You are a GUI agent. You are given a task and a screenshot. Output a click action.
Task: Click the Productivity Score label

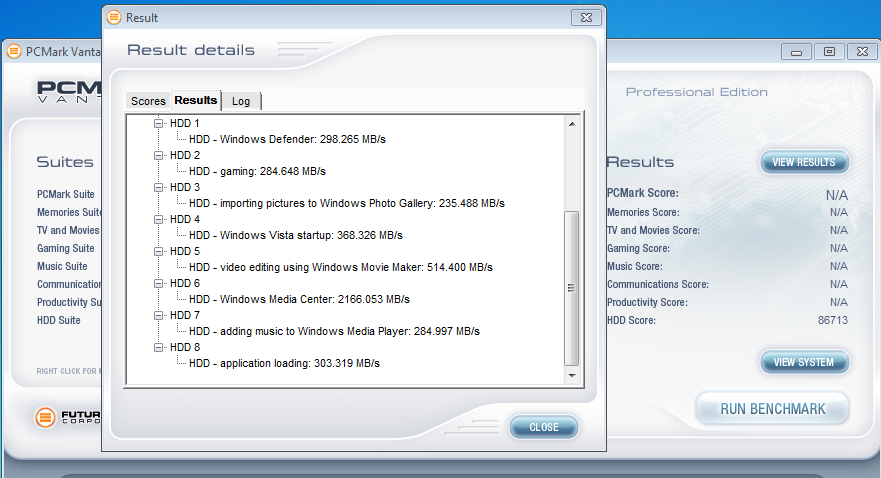click(x=647, y=302)
